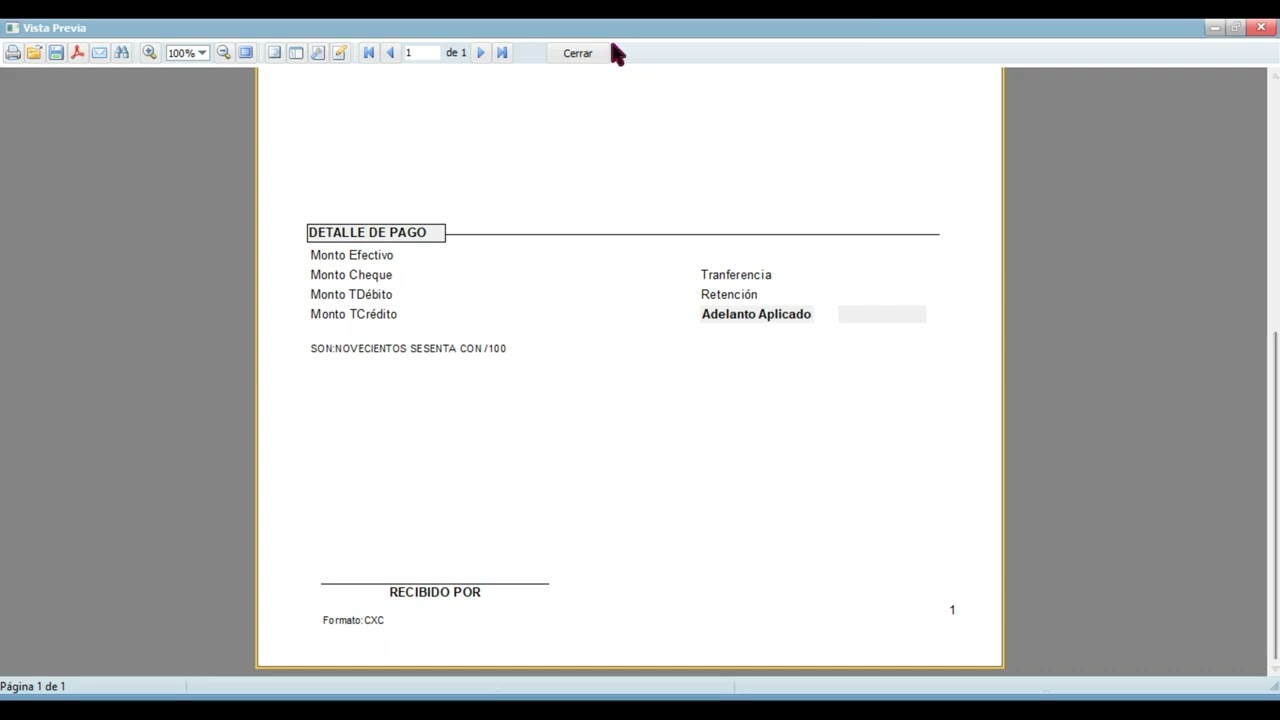Click the Página 1 de 1 status text
The width and height of the screenshot is (1280, 720).
pos(33,686)
